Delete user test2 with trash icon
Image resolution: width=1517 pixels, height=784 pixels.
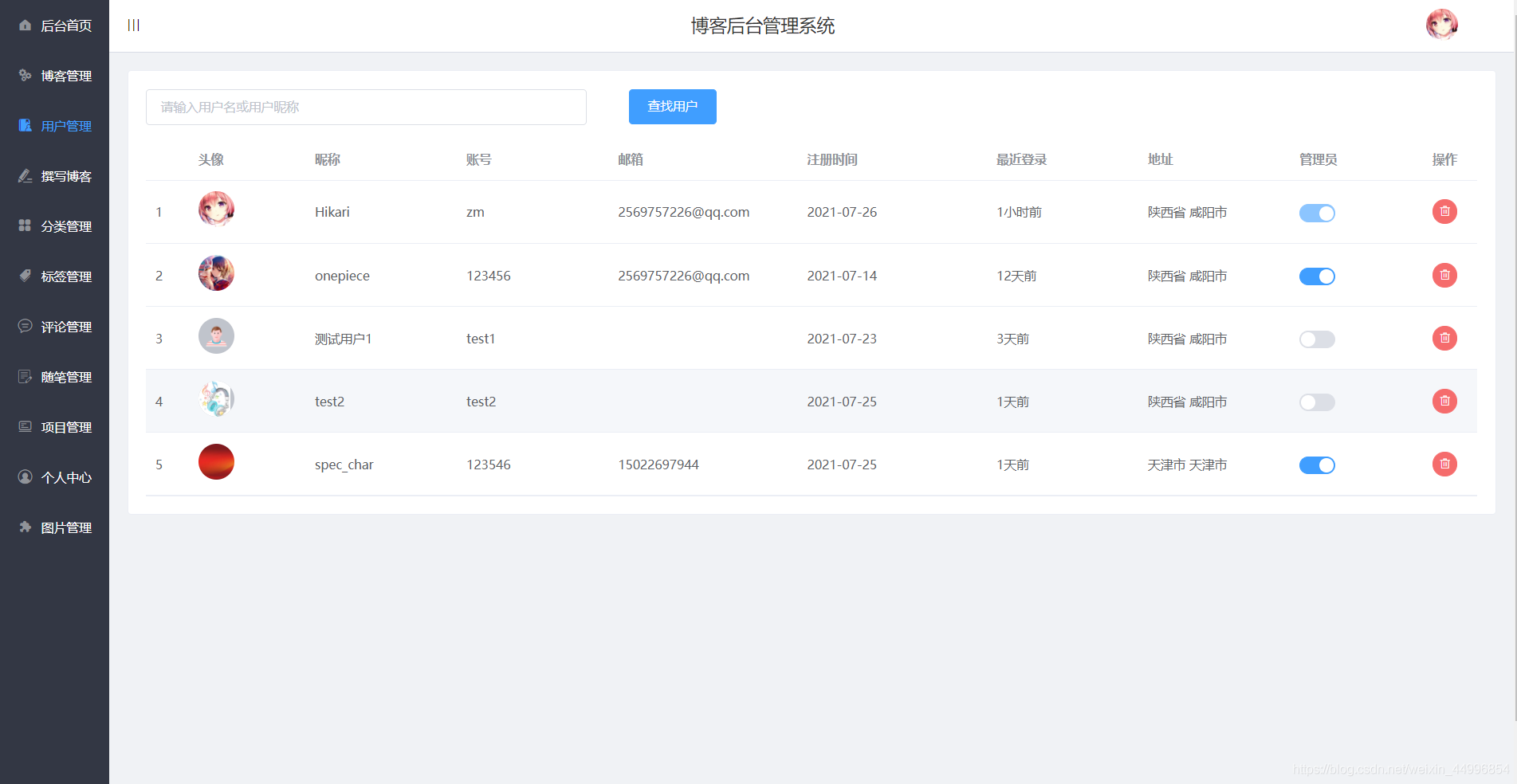click(x=1444, y=402)
